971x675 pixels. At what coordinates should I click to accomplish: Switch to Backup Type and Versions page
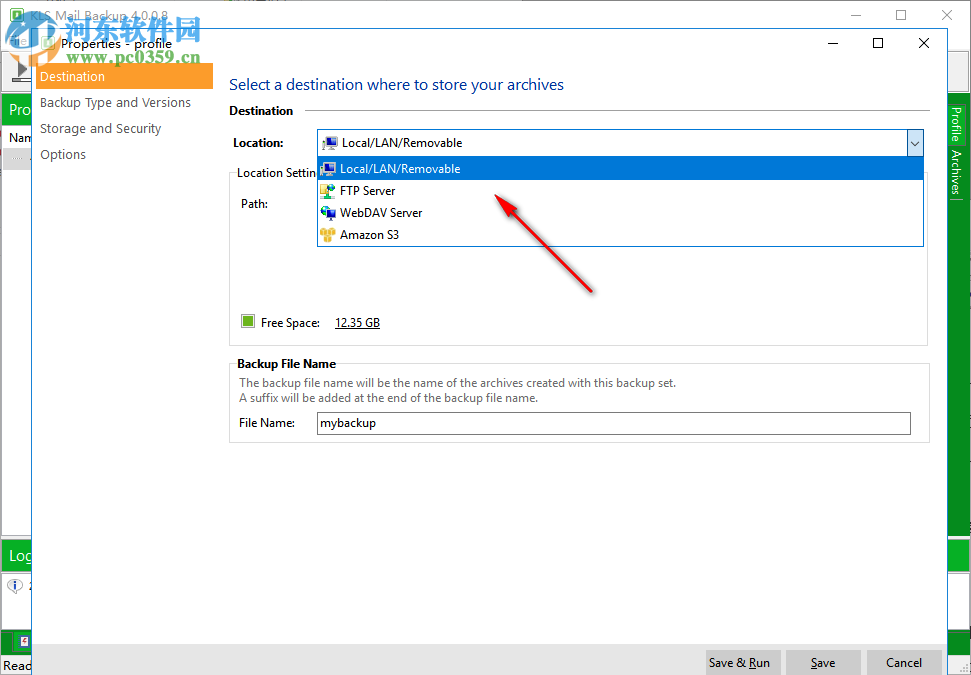point(115,102)
